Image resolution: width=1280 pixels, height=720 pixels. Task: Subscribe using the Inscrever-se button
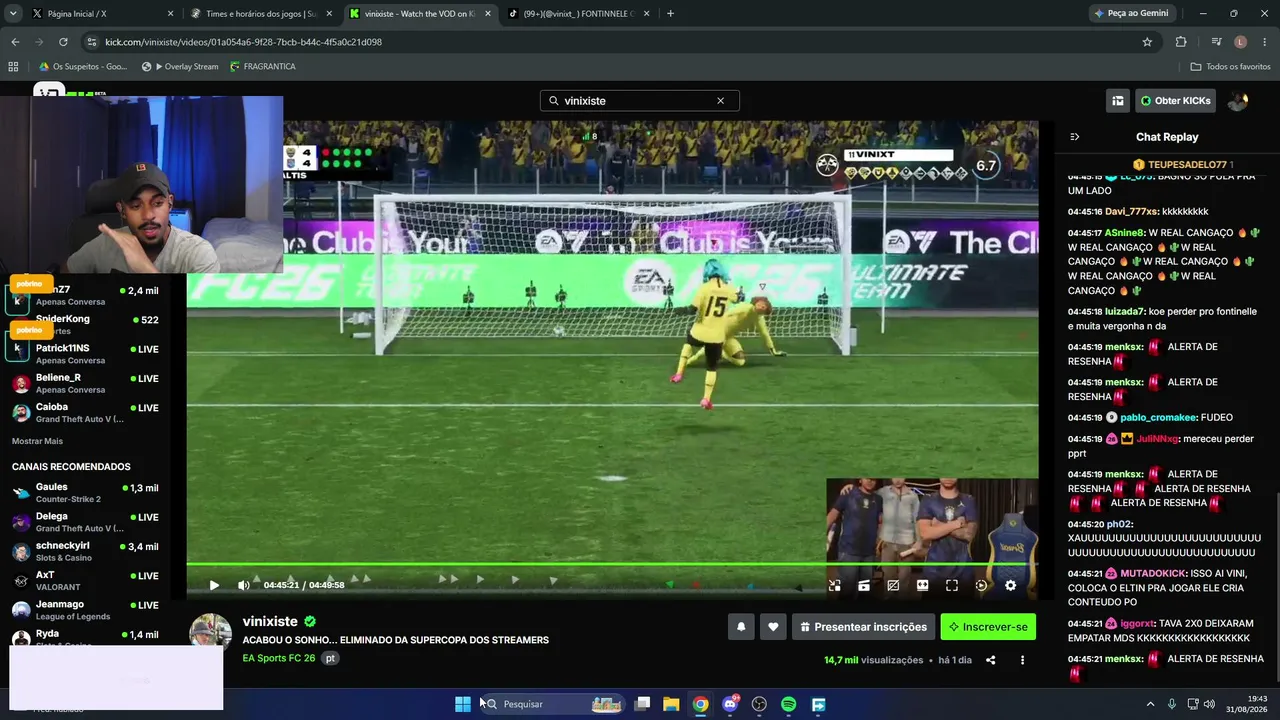coord(988,627)
